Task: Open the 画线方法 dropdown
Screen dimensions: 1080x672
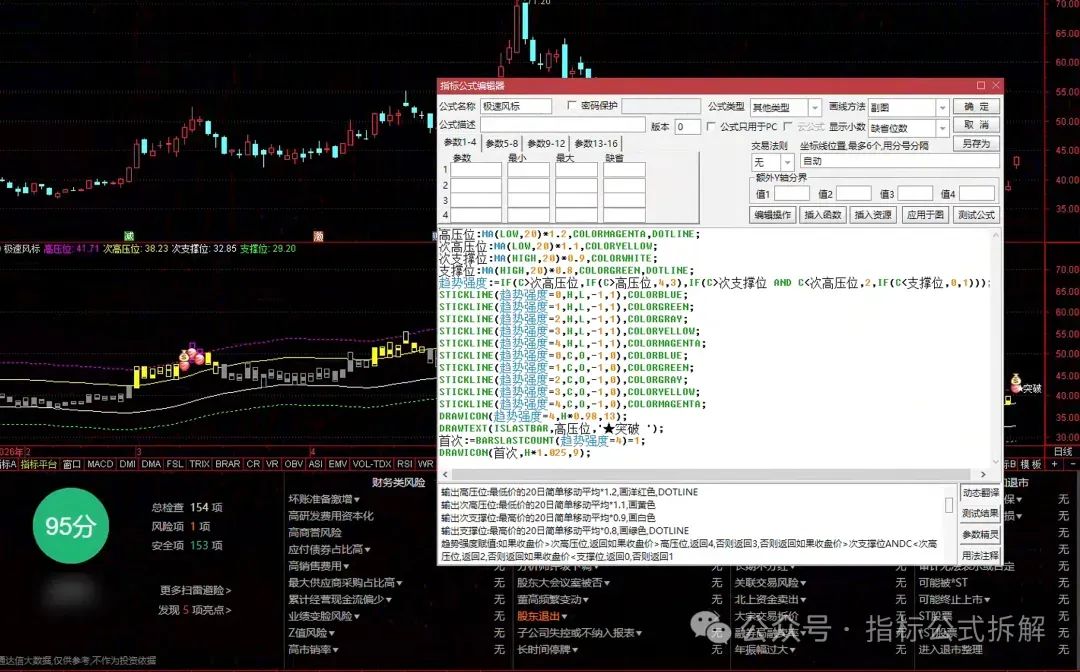Action: pyautogui.click(x=942, y=107)
